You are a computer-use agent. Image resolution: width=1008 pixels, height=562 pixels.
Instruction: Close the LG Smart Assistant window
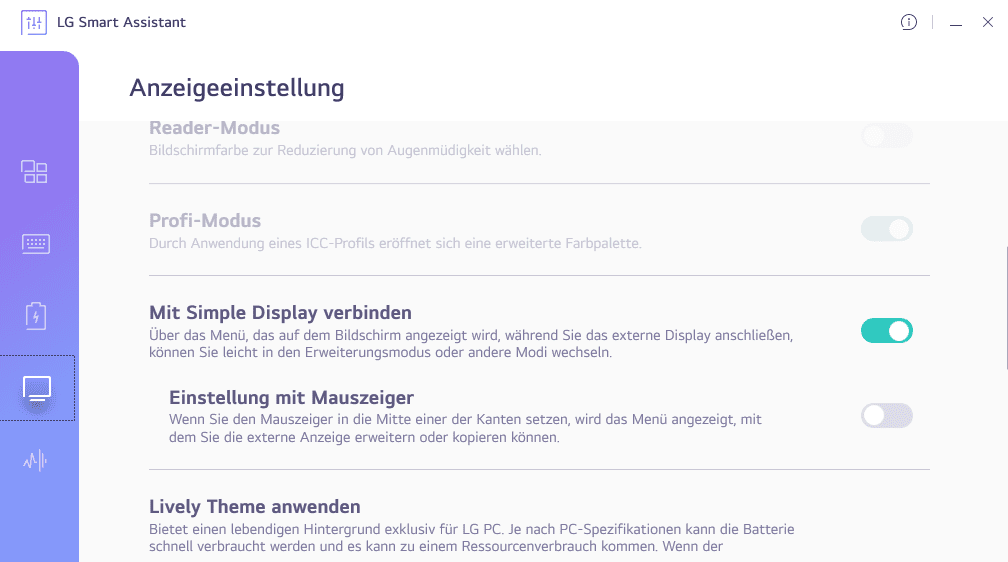click(987, 23)
